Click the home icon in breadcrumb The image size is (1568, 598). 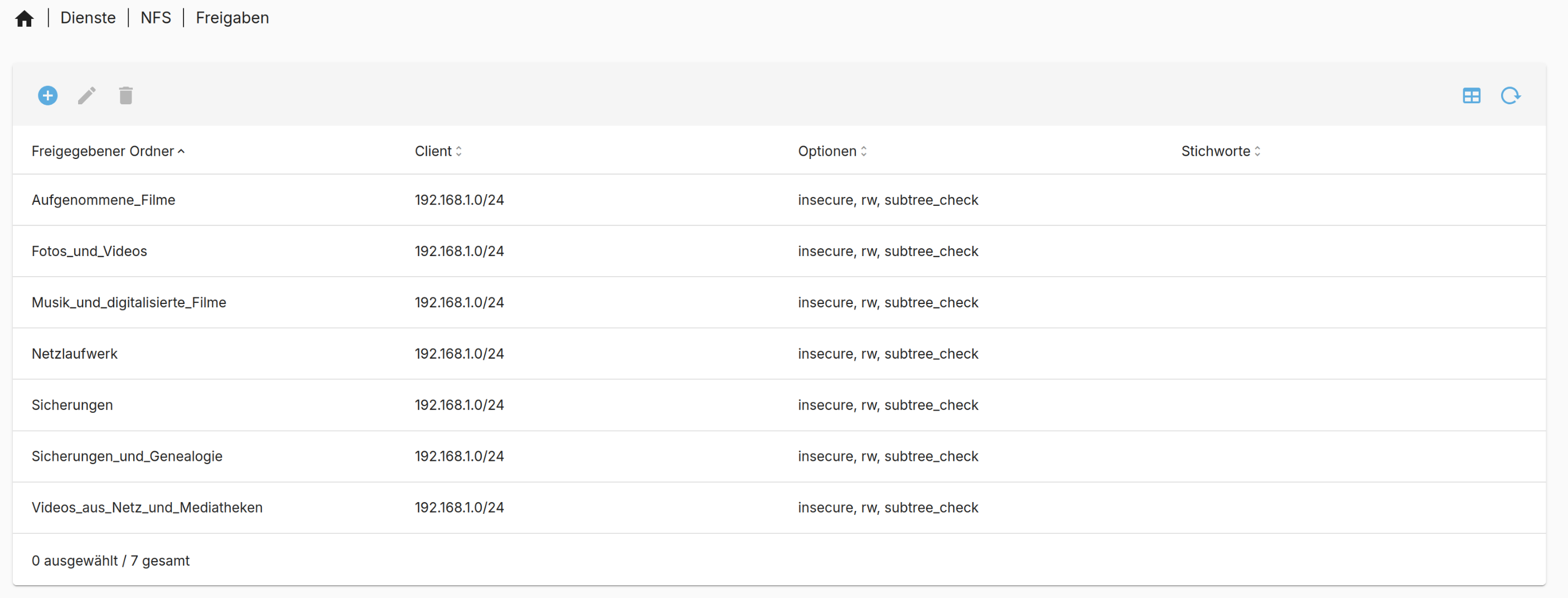coord(25,18)
